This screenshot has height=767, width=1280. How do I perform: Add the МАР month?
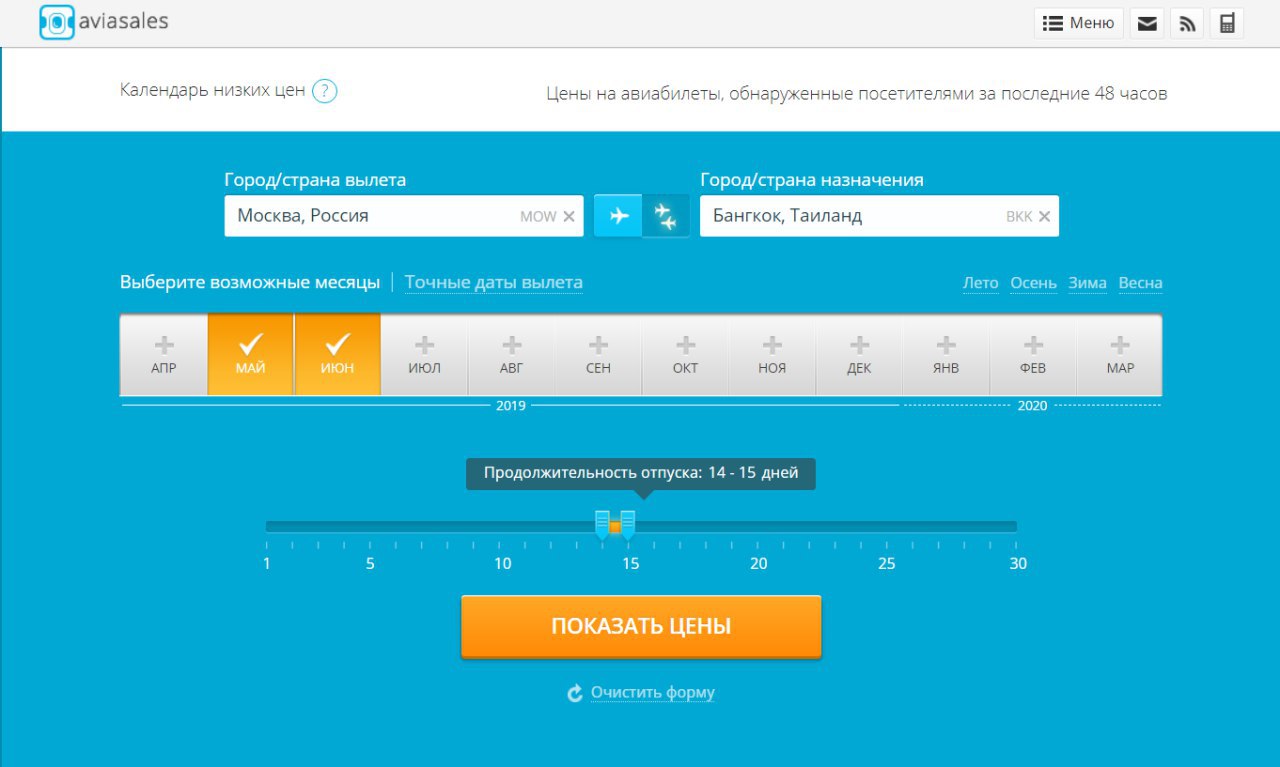[x=1120, y=355]
